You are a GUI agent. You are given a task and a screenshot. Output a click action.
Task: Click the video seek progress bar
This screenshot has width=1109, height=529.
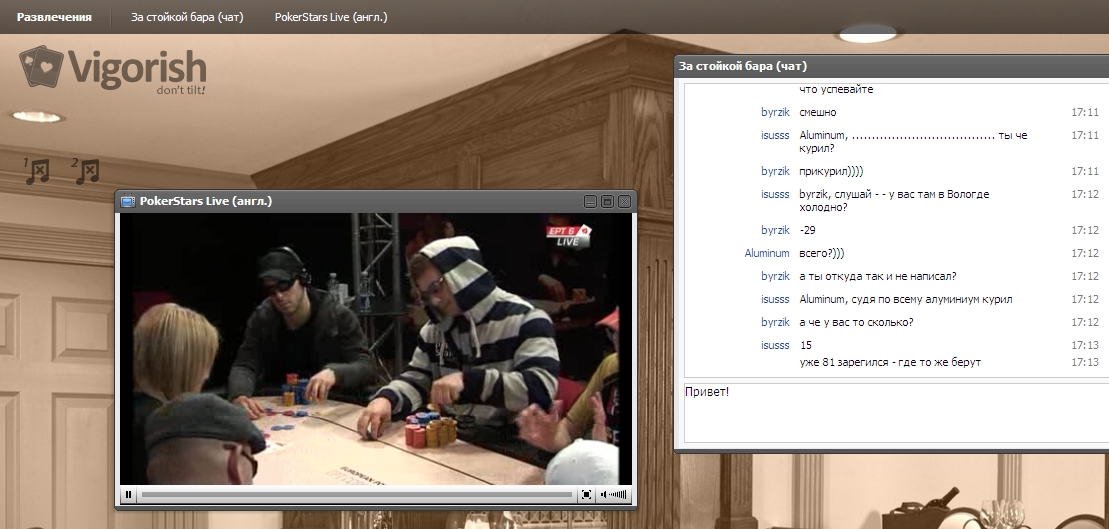coord(356,494)
